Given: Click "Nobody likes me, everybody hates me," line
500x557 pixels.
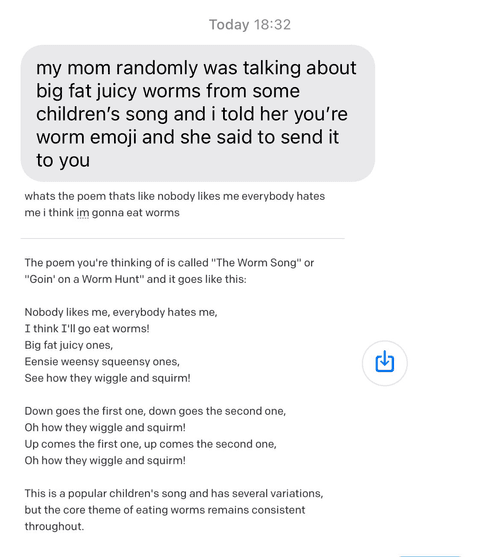Looking at the screenshot, I should coord(121,312).
